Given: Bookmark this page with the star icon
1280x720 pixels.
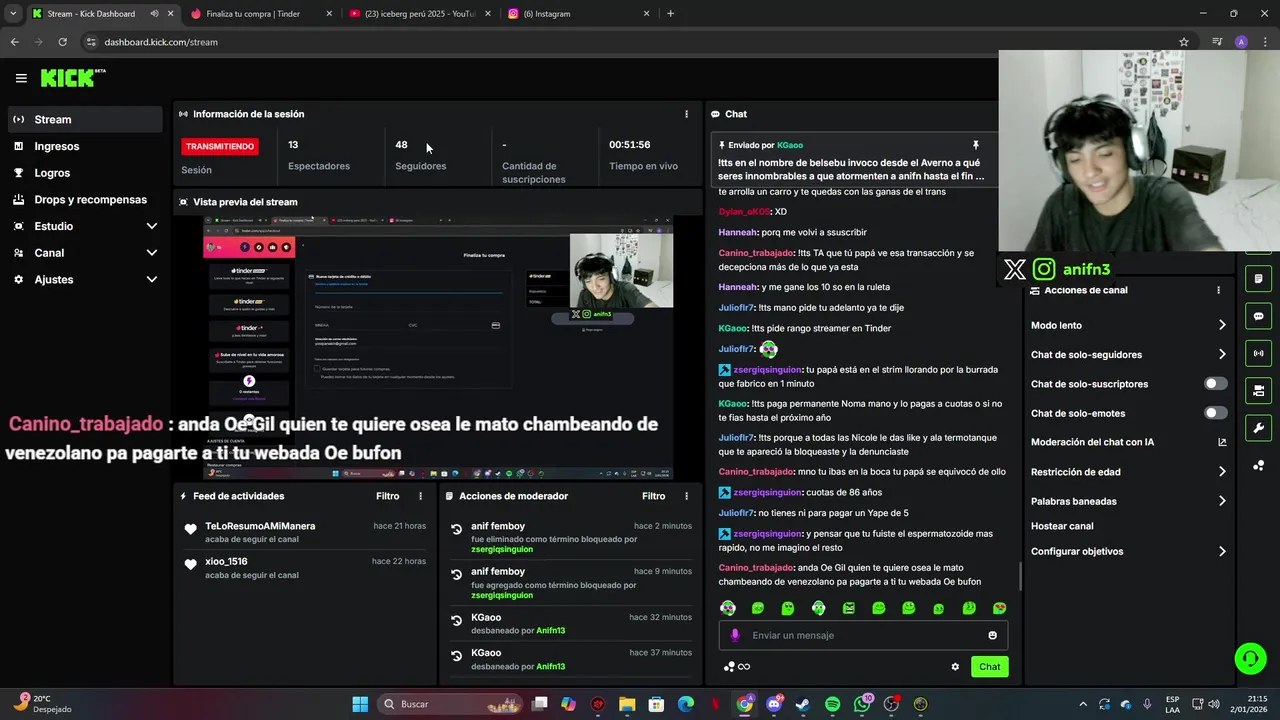Looking at the screenshot, I should [x=1184, y=42].
